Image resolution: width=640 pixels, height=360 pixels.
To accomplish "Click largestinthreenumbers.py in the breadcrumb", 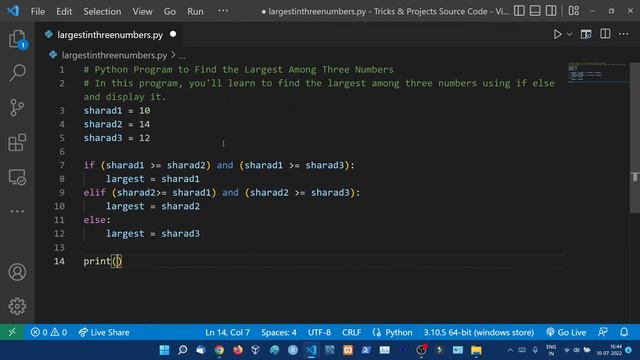I will pos(114,55).
